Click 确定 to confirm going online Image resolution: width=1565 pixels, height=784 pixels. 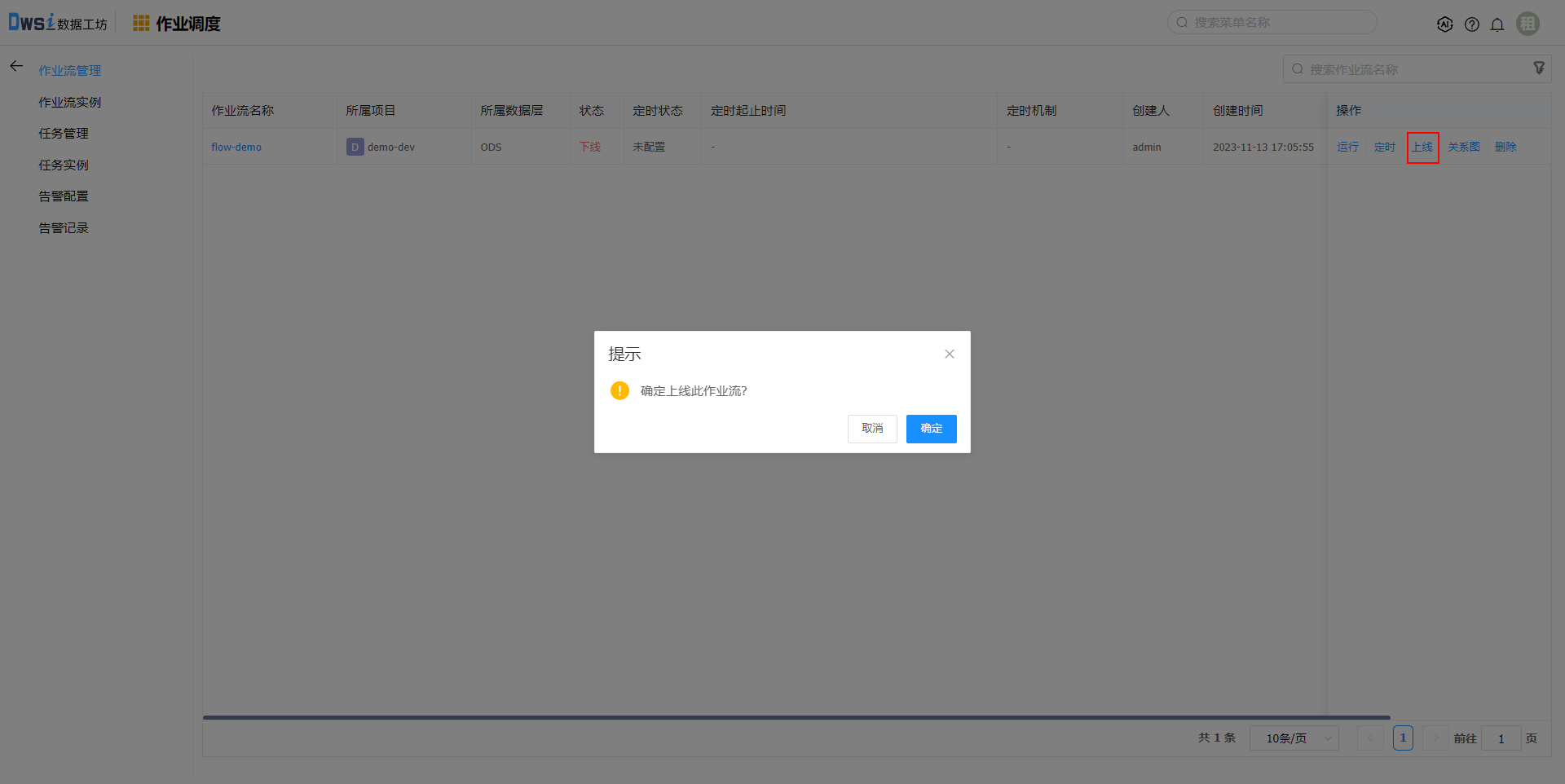point(931,429)
